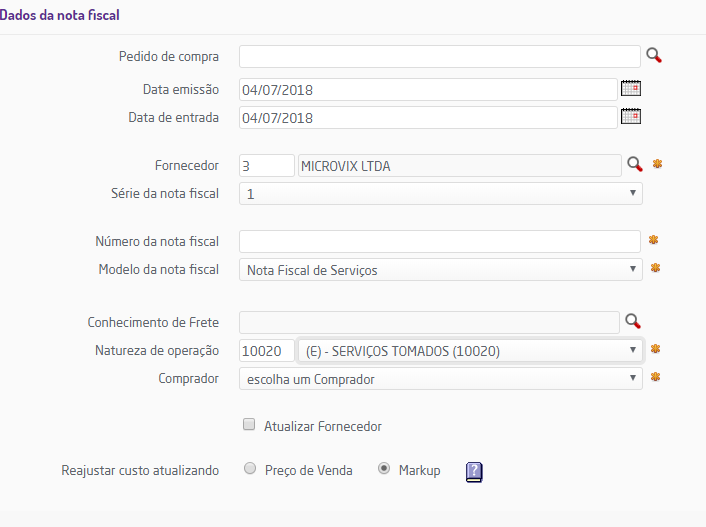
Task: Focus the Pedido de compra field
Action: coord(439,56)
